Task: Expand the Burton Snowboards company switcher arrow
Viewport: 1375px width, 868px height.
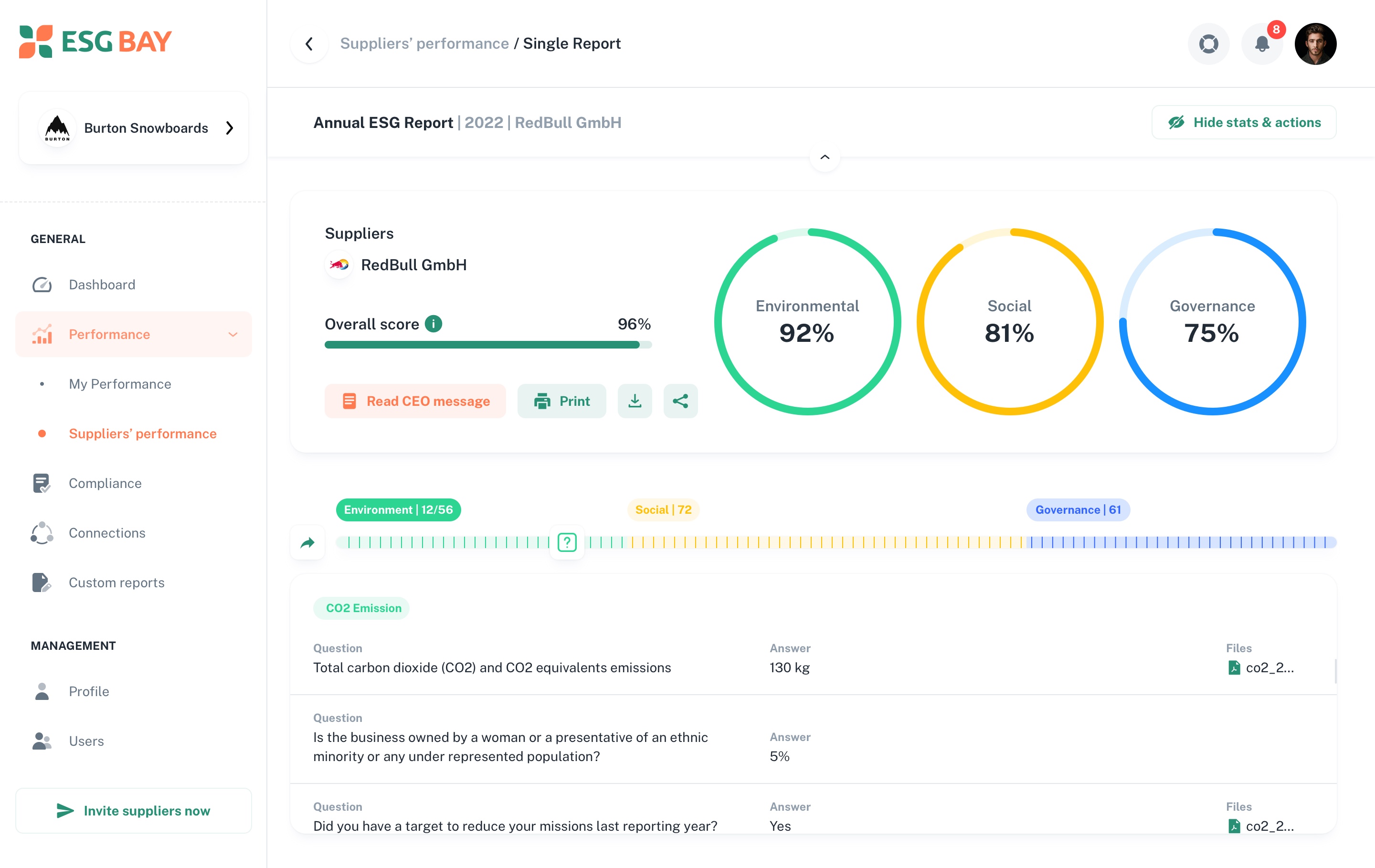Action: tap(230, 128)
